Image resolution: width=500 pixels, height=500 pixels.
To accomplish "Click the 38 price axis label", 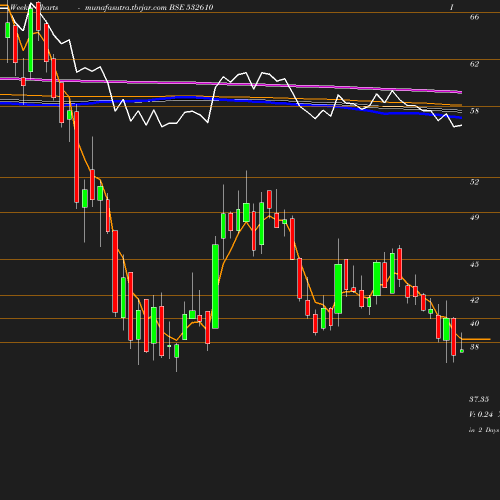I will [x=474, y=347].
